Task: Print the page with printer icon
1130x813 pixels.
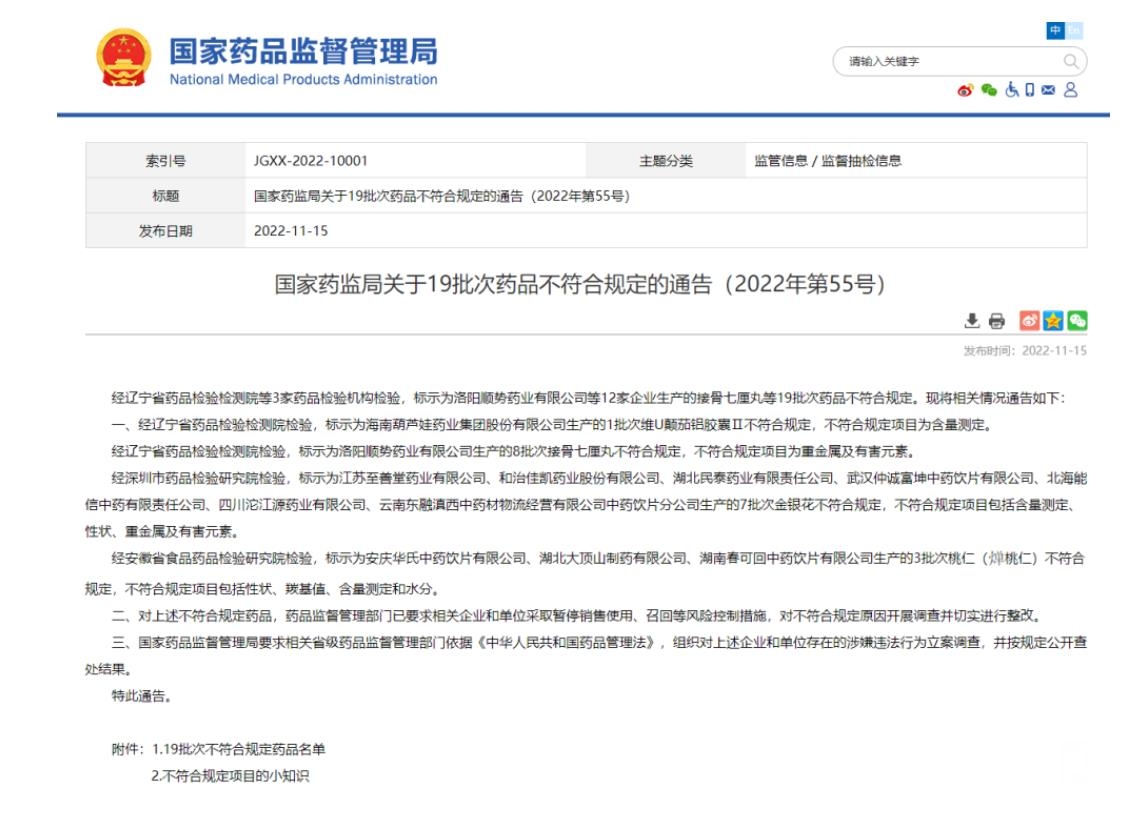Action: click(996, 321)
